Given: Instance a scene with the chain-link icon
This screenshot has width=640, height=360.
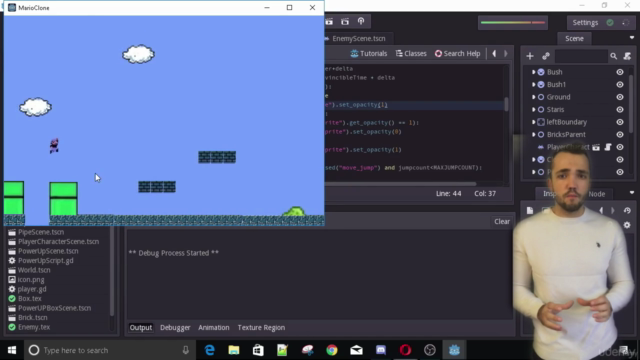Looking at the screenshot, I should [546, 56].
